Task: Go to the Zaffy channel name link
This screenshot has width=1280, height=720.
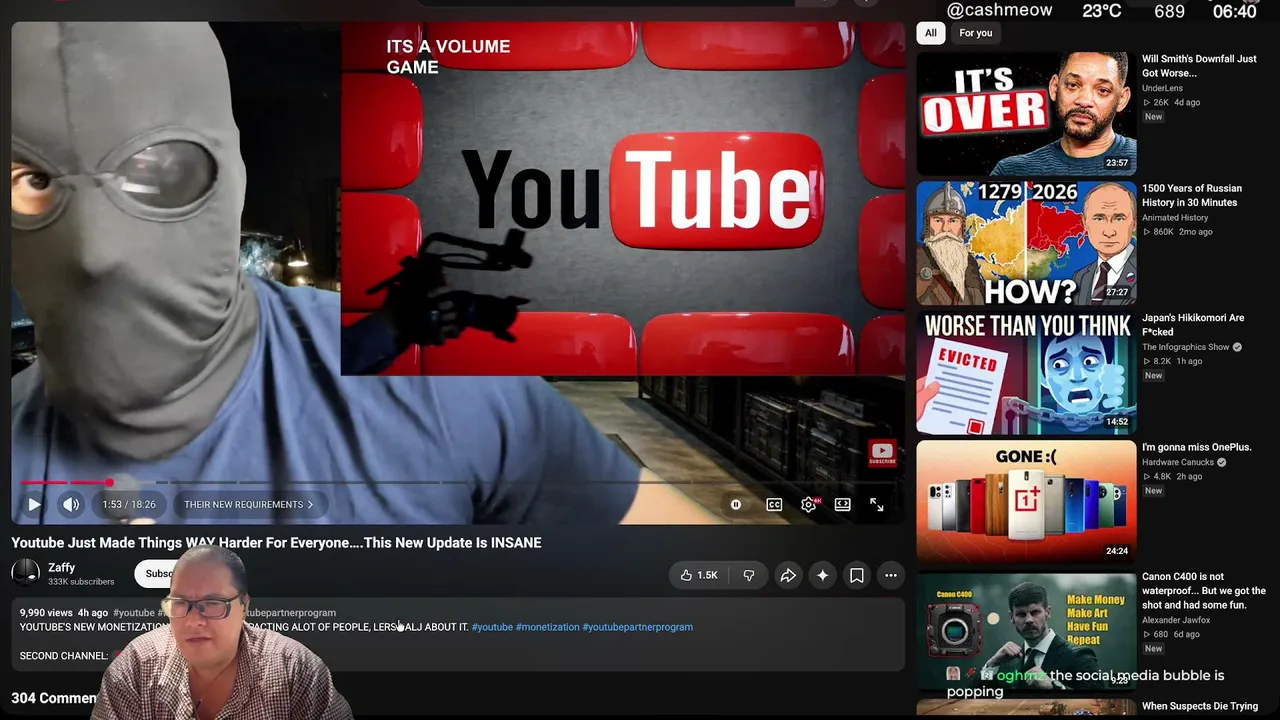Action: pyautogui.click(x=62, y=567)
